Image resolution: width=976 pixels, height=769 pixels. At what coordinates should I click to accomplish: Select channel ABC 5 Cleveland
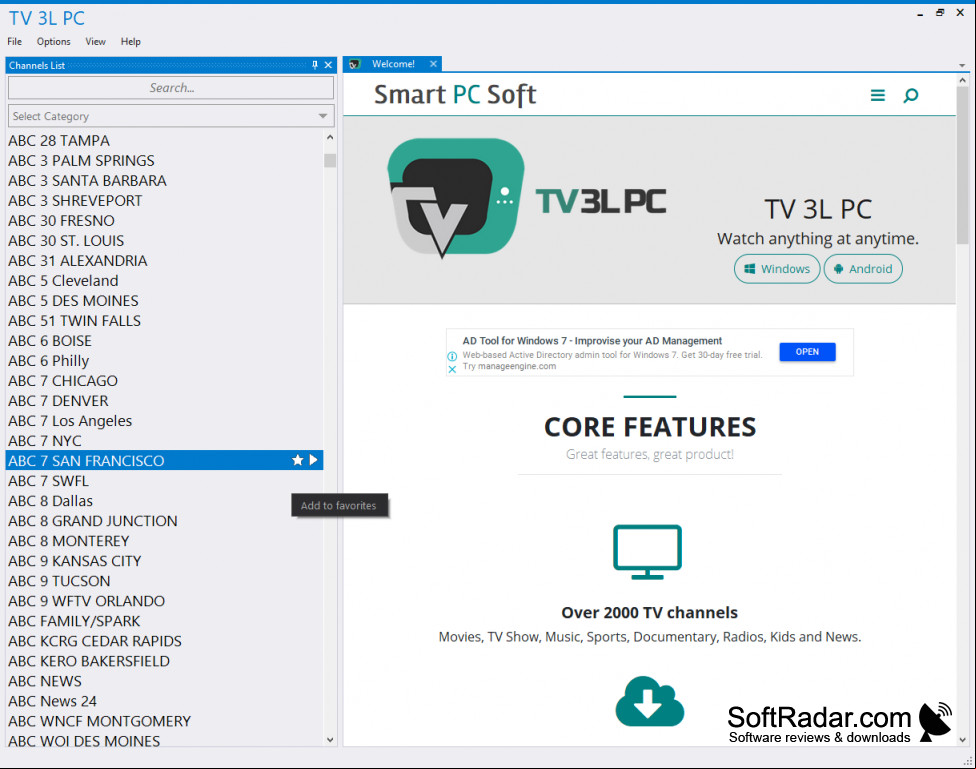[164, 281]
